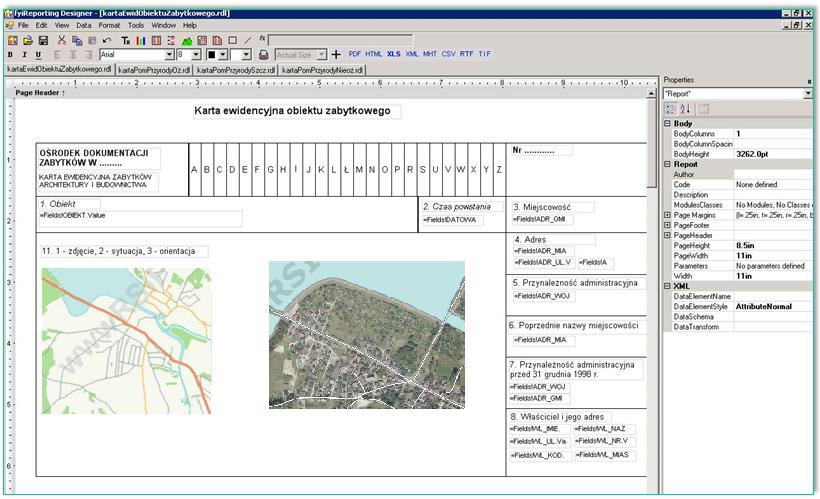Switch to kartaPomPrzyrodySzcz.rdl tab
The height and width of the screenshot is (499, 820).
(x=235, y=70)
